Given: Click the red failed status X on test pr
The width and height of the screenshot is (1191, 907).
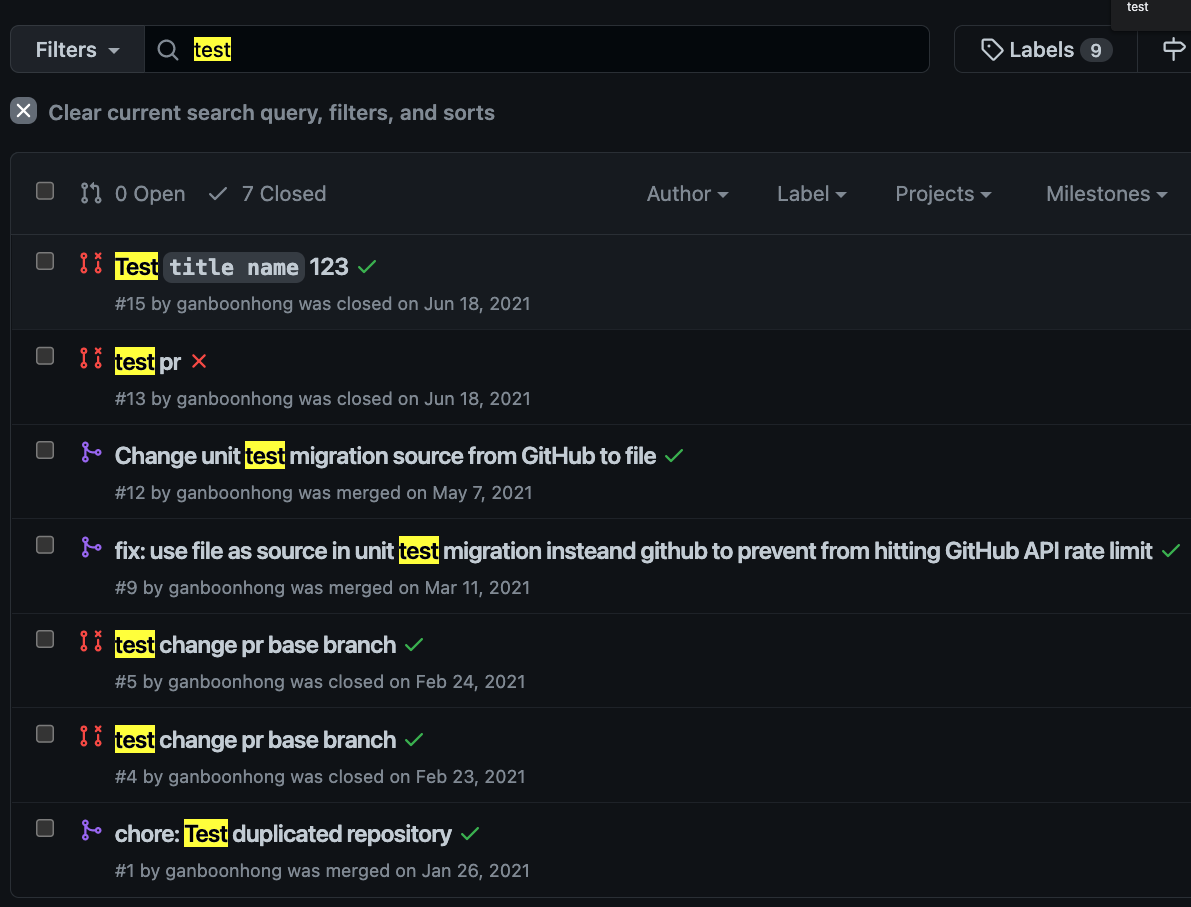Looking at the screenshot, I should click(x=199, y=361).
